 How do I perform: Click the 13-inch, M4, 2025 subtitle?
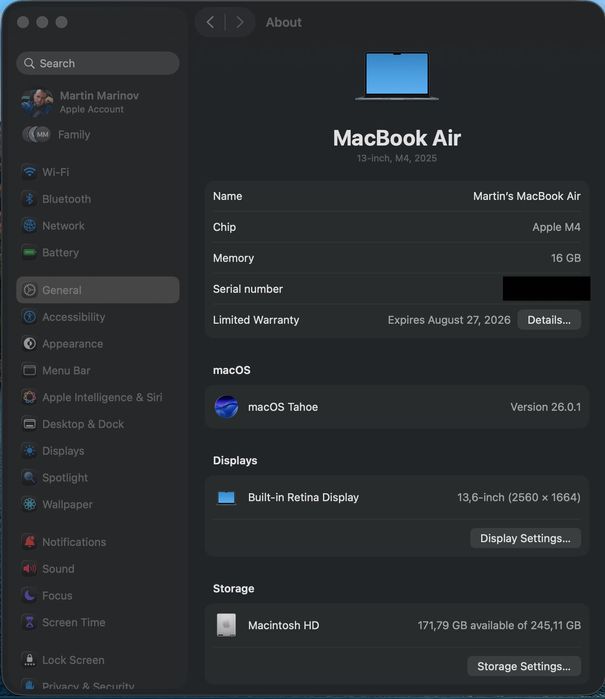[397, 158]
